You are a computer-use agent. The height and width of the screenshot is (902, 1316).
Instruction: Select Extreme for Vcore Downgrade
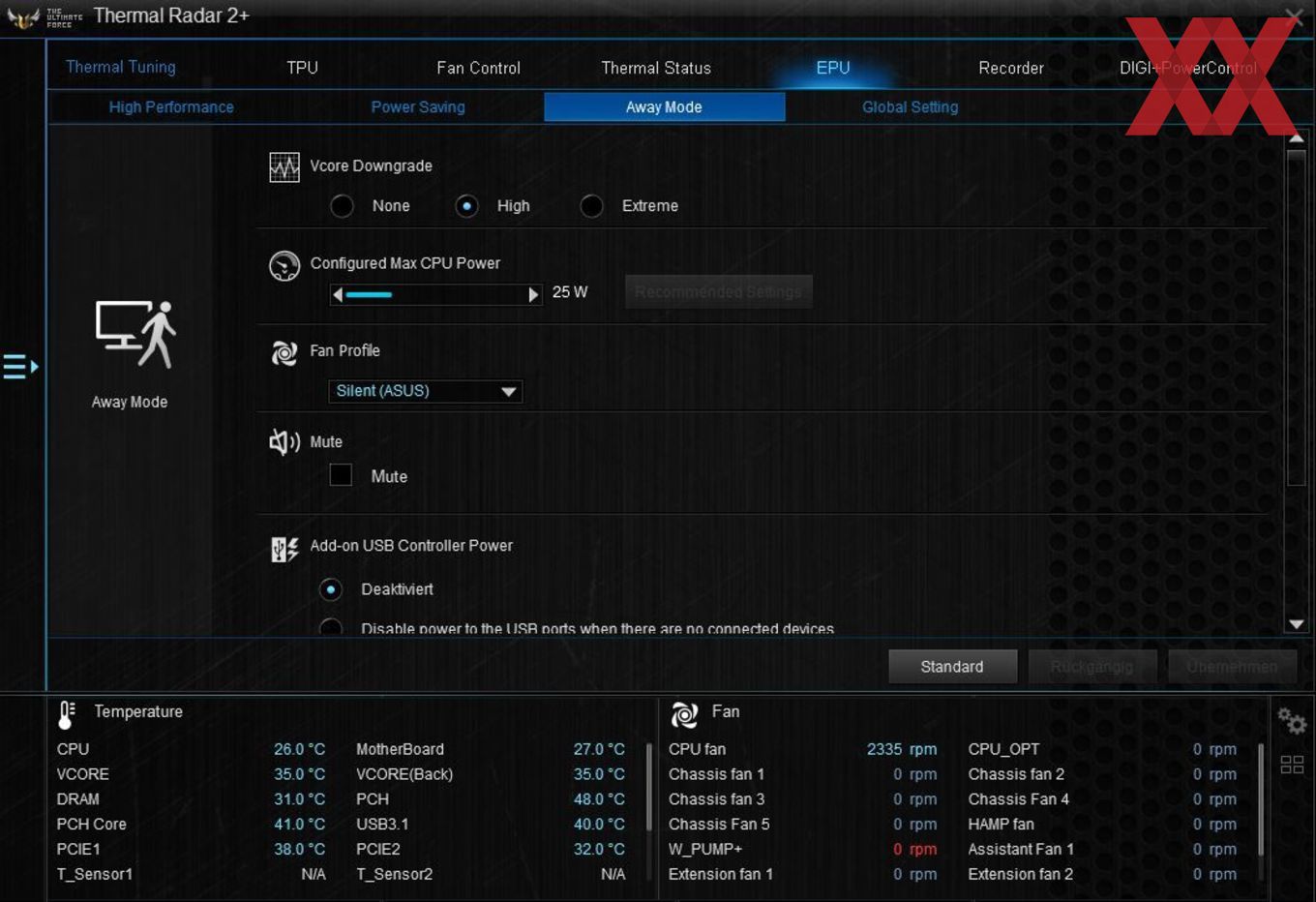click(x=592, y=206)
